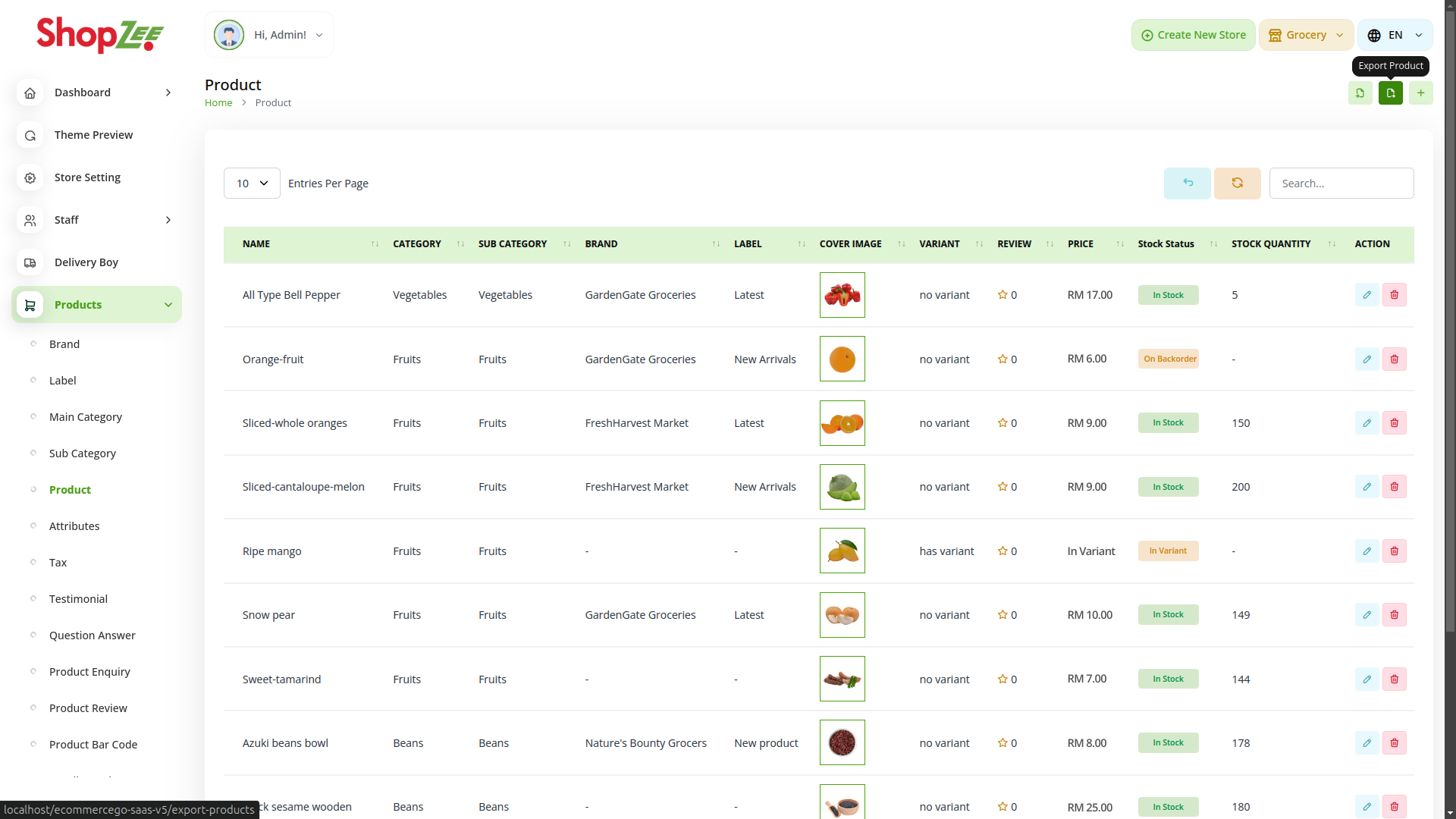Click edit icon for Ripe mango

1367,551
